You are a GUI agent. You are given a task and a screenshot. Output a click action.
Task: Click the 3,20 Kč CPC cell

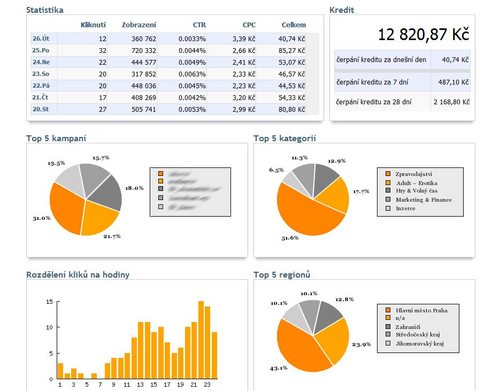click(x=244, y=98)
